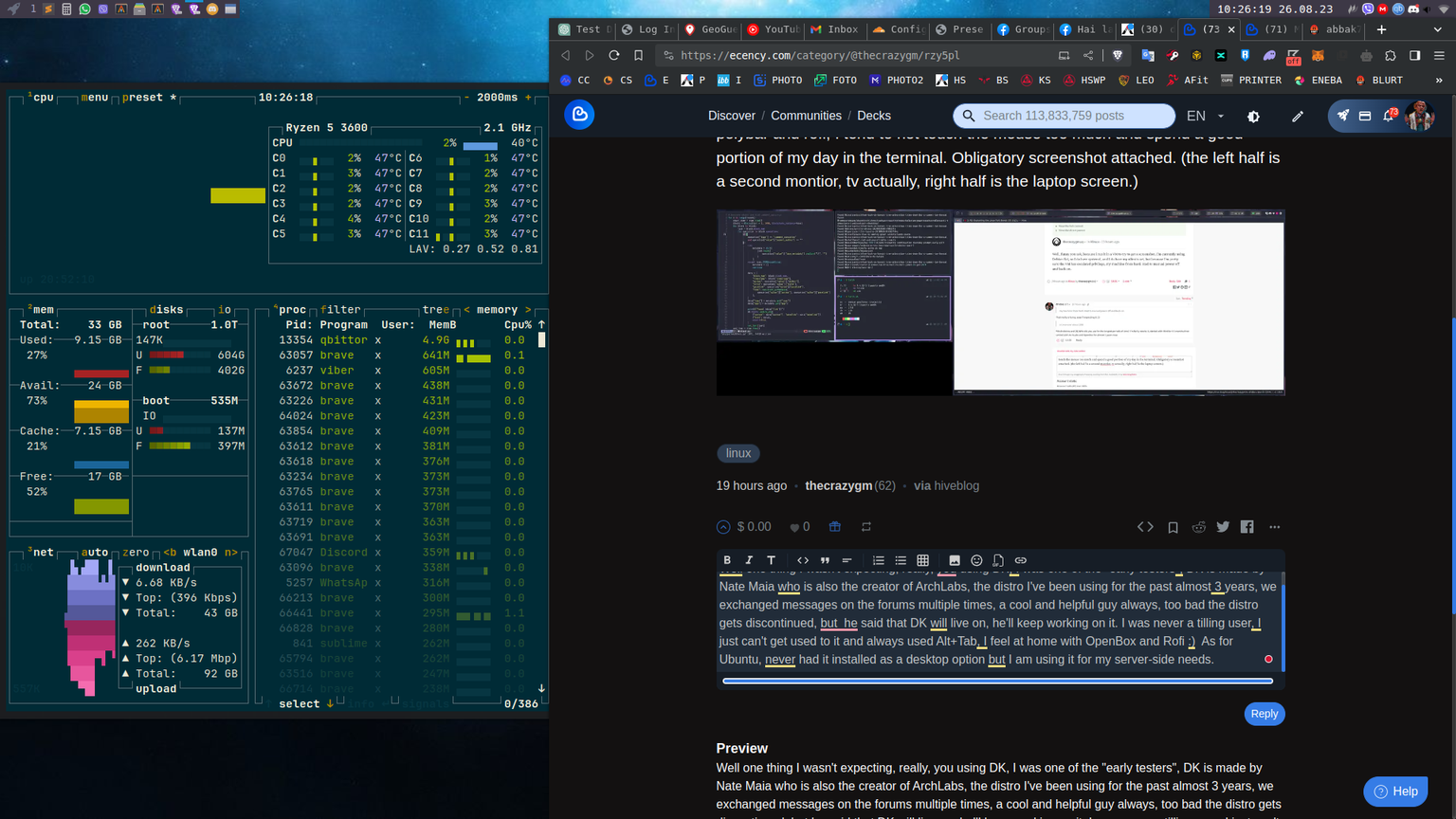Share the post on Twitter
Viewport: 1456px width, 819px height.
[1223, 526]
